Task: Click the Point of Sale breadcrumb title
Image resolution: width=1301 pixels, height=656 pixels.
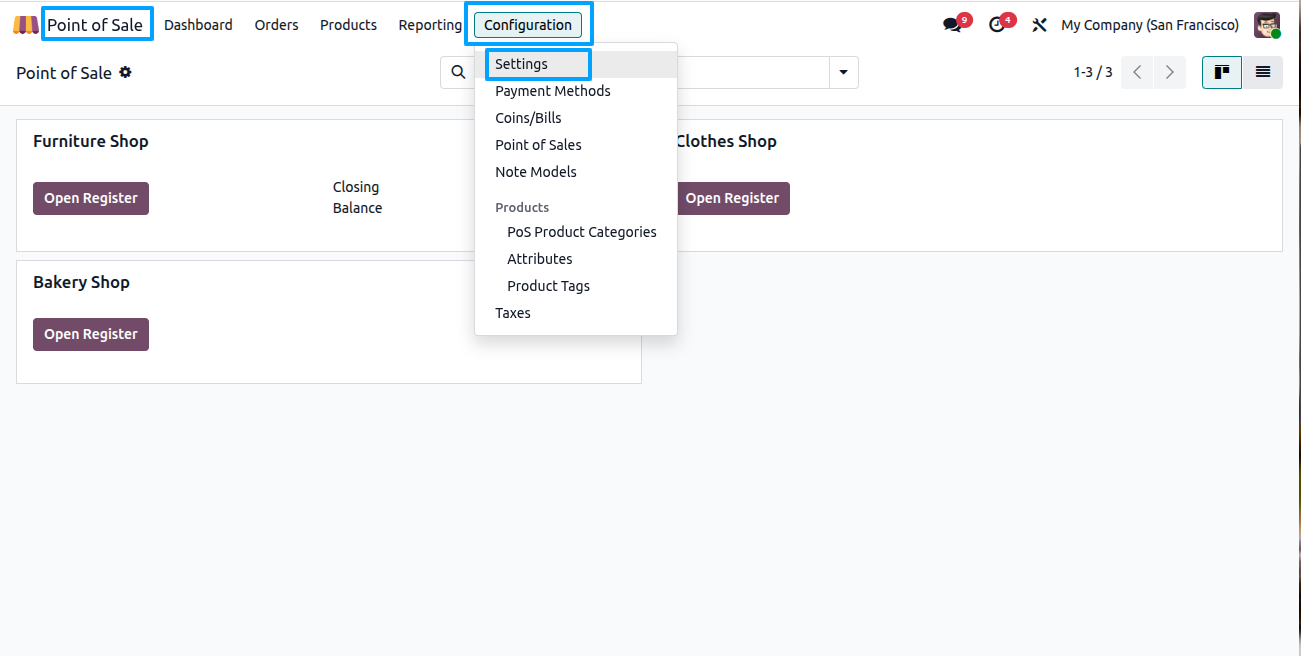Action: click(64, 73)
